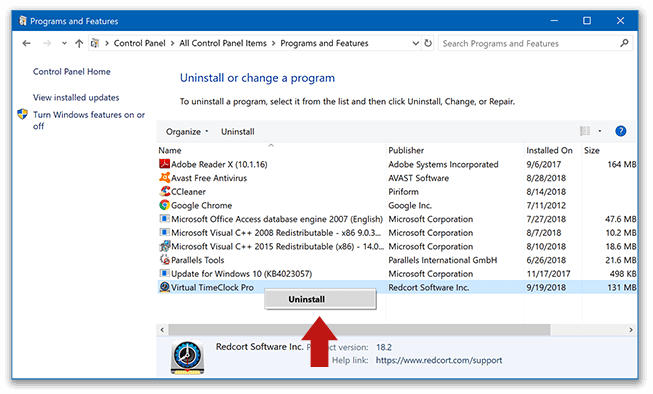Click the 131 MB size value
The height and width of the screenshot is (394, 653).
[621, 288]
